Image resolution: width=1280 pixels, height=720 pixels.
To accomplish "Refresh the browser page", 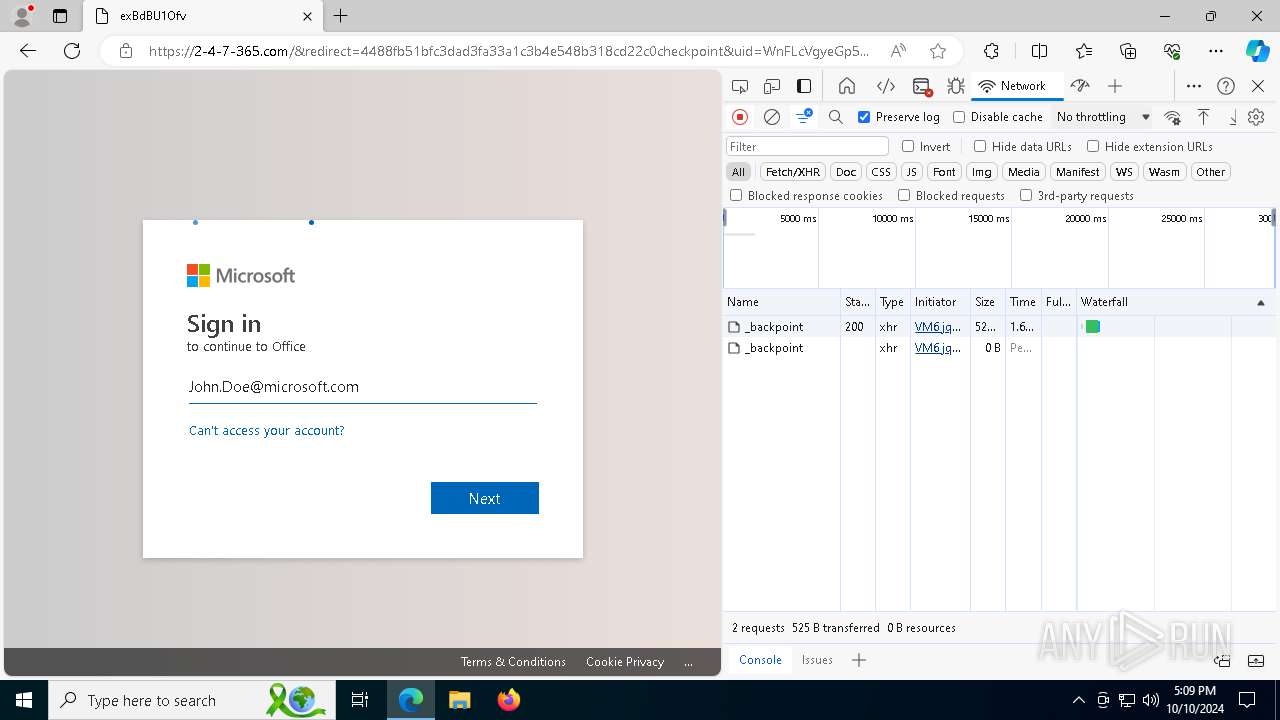I will click(x=72, y=51).
